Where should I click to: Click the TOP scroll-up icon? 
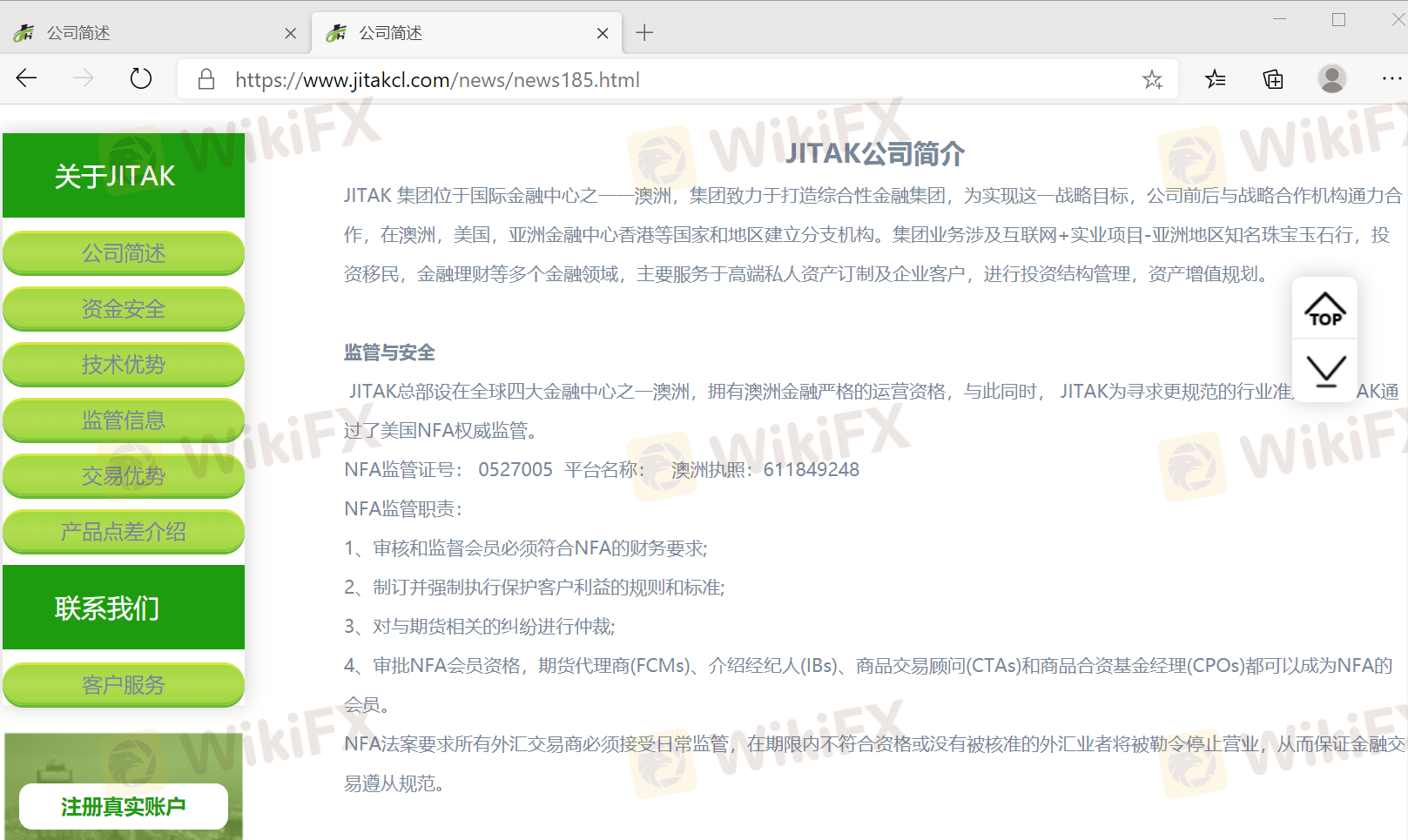[x=1324, y=309]
